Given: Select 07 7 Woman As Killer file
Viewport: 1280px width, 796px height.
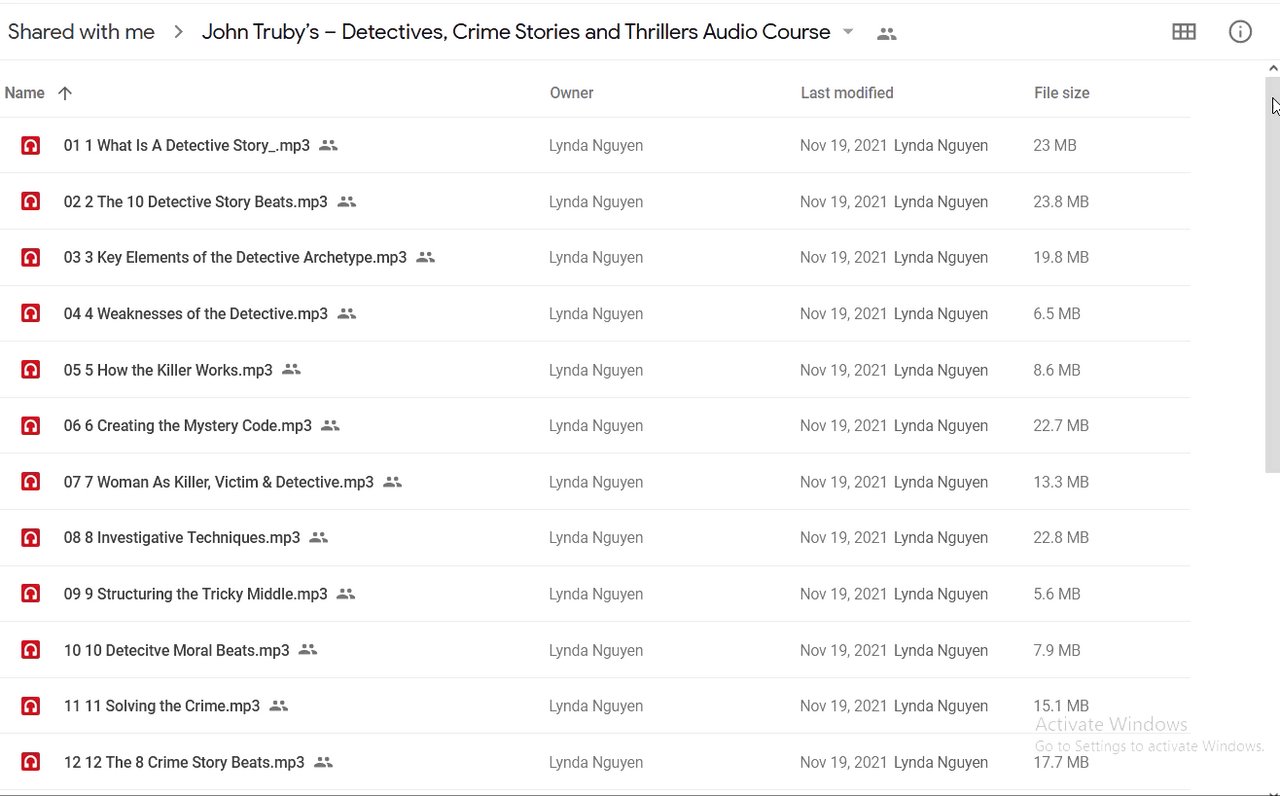Looking at the screenshot, I should [x=218, y=482].
